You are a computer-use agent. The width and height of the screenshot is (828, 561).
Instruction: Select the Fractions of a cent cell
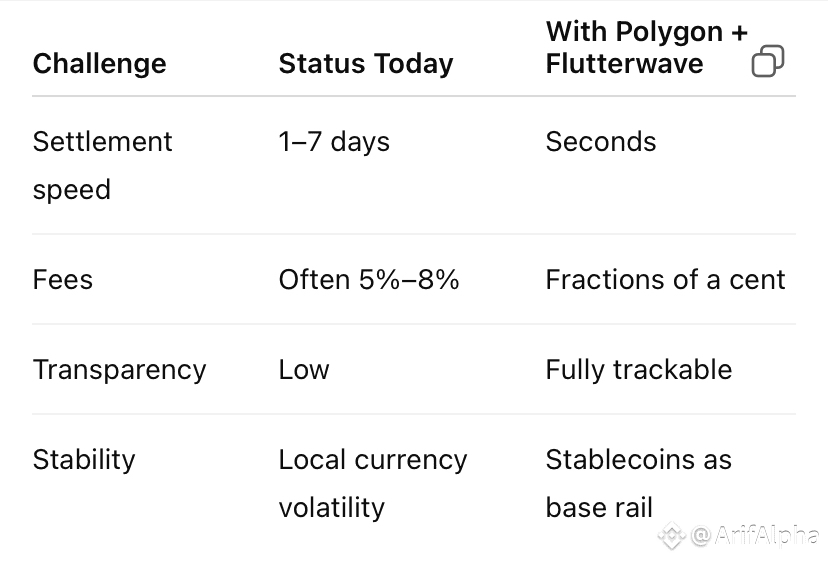(x=665, y=279)
